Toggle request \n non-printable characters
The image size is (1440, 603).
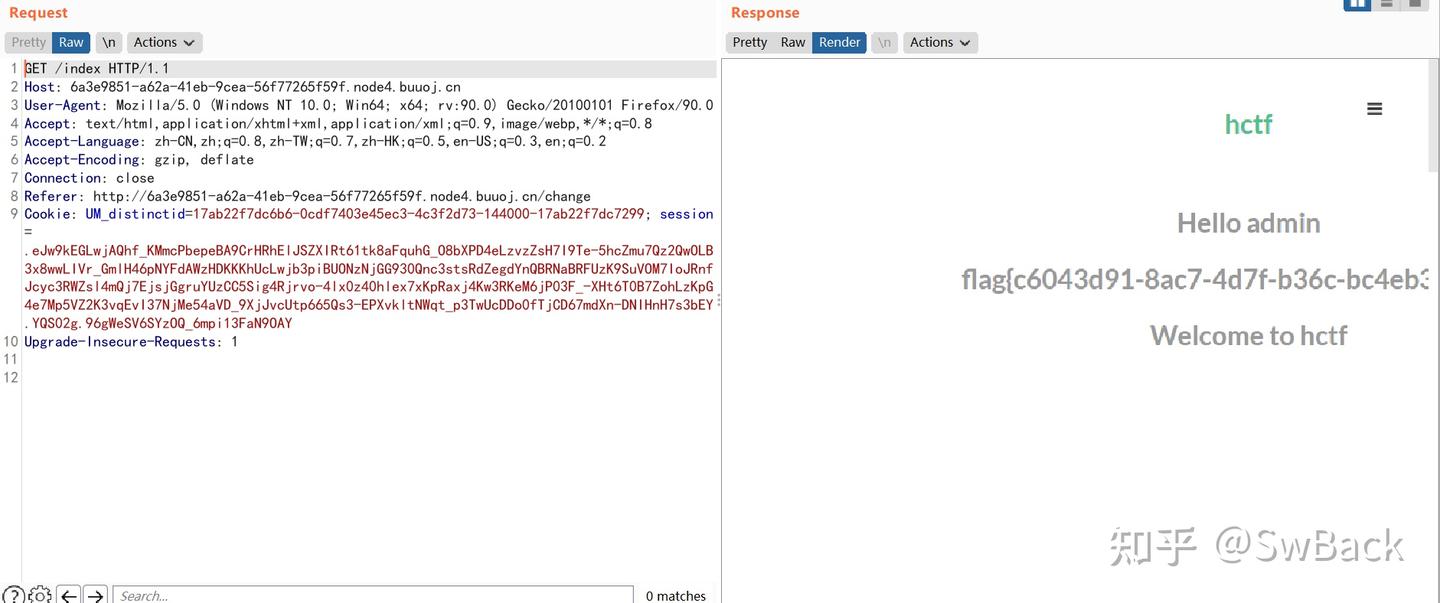tap(109, 42)
